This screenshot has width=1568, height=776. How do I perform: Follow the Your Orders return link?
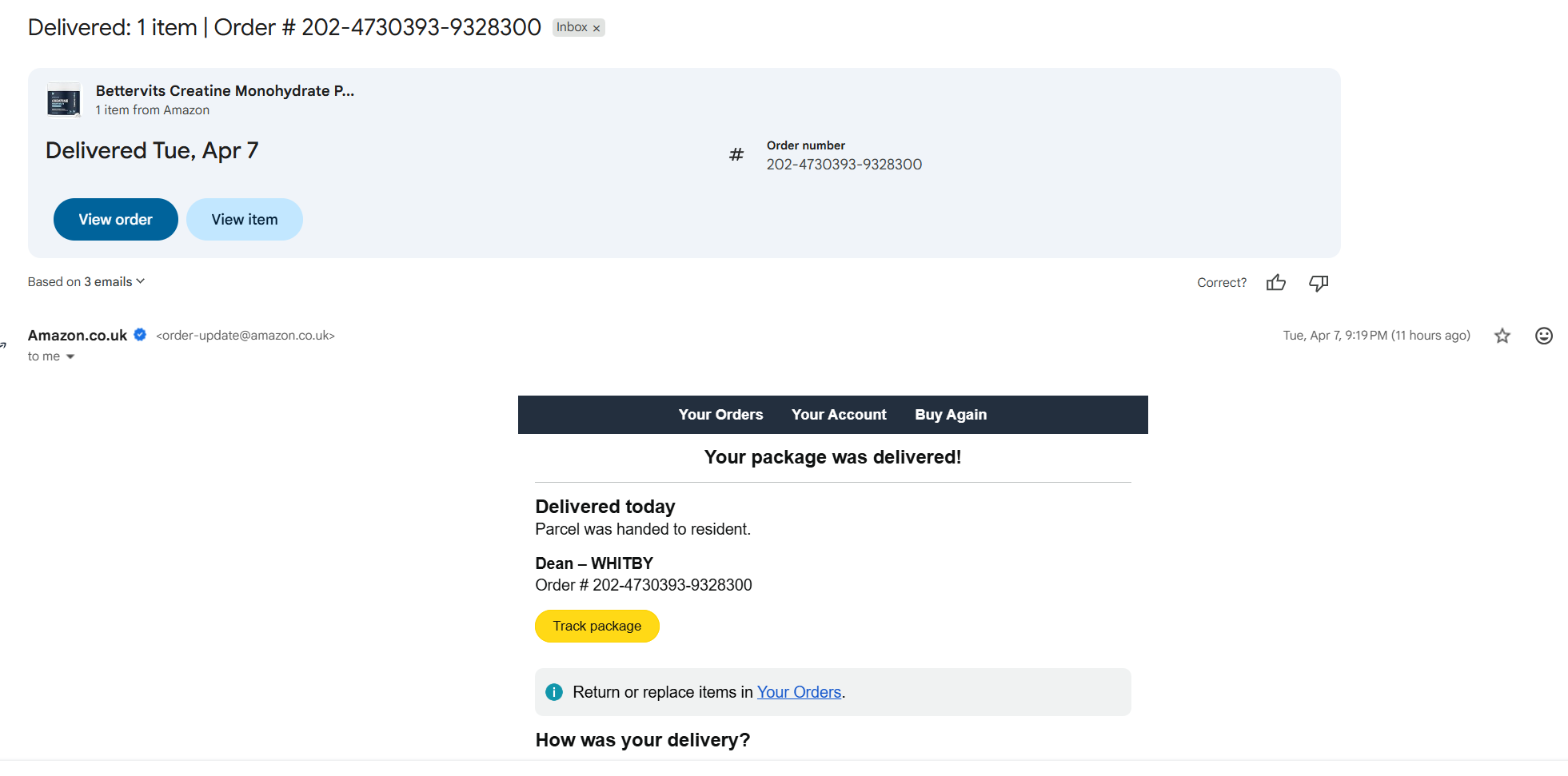(799, 692)
